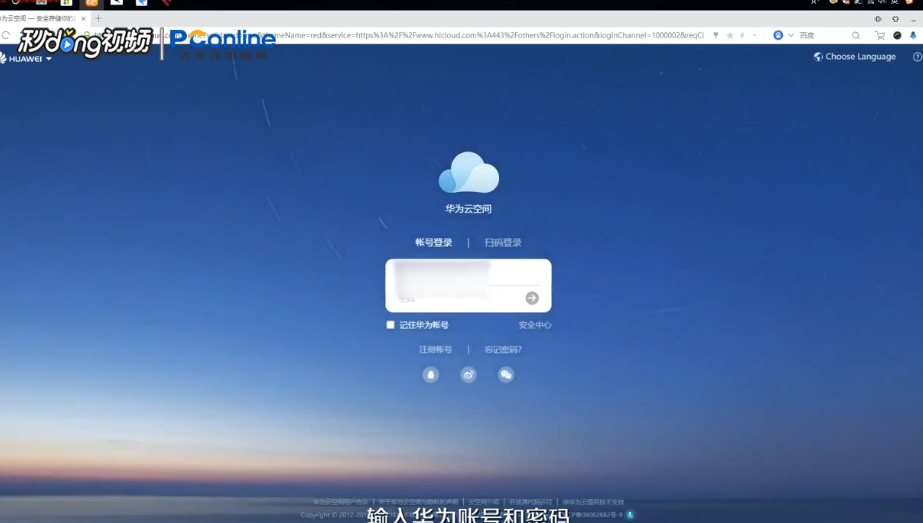The image size is (923, 523).
Task: Click the shopping cart toolbar icon
Action: pyautogui.click(x=880, y=35)
